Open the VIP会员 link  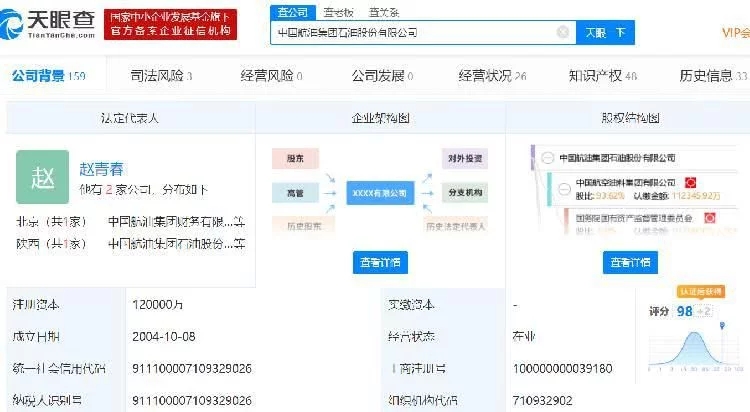736,33
